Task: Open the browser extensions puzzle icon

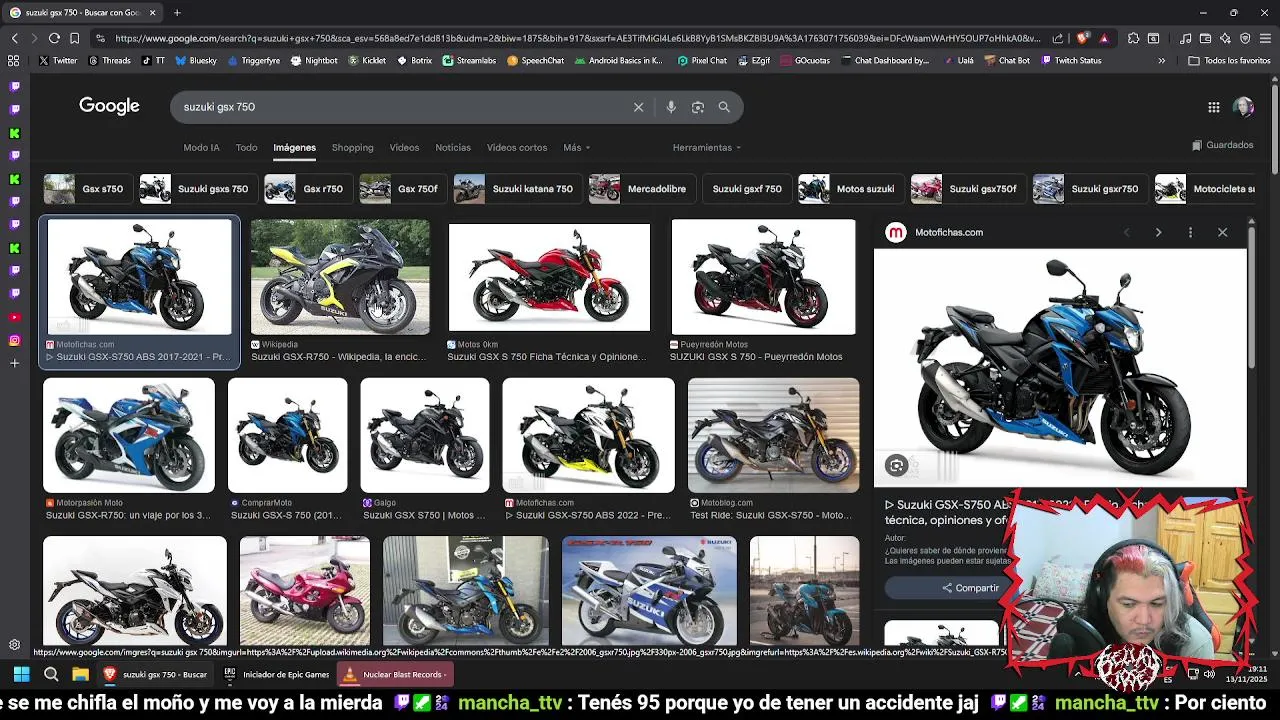Action: point(1133,38)
